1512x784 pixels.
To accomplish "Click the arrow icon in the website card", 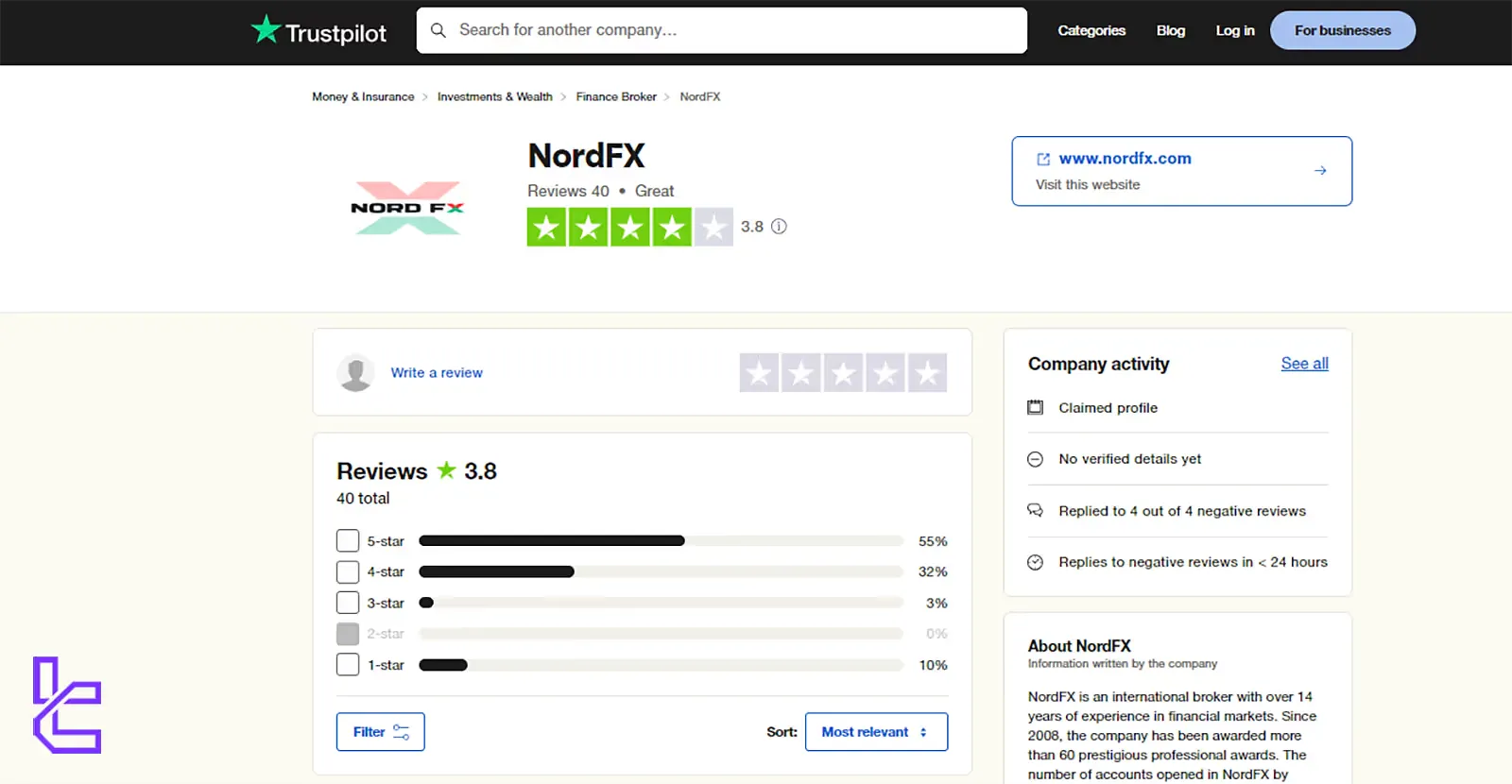I will pyautogui.click(x=1320, y=171).
